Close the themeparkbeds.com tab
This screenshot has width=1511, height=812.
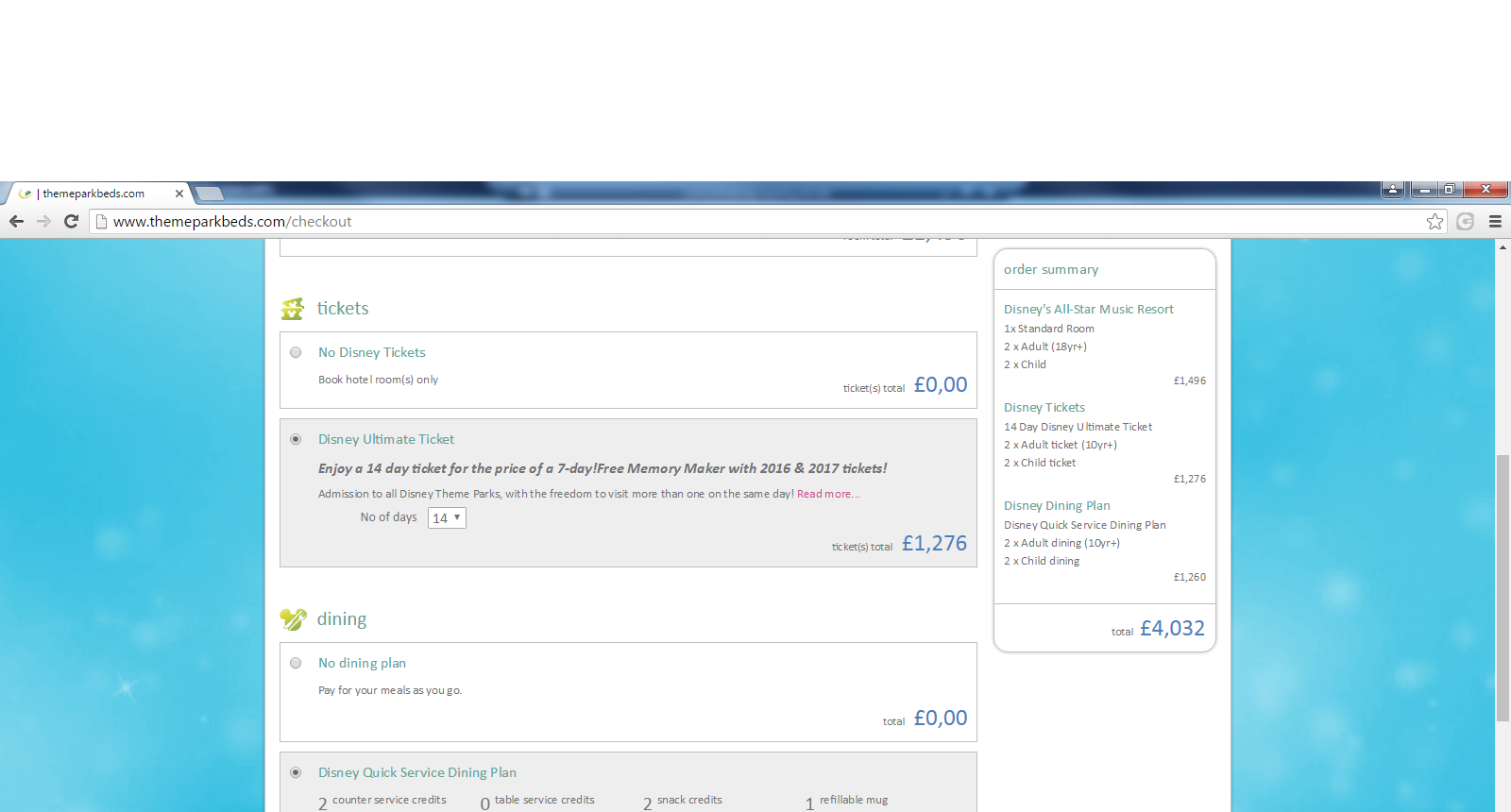click(179, 194)
